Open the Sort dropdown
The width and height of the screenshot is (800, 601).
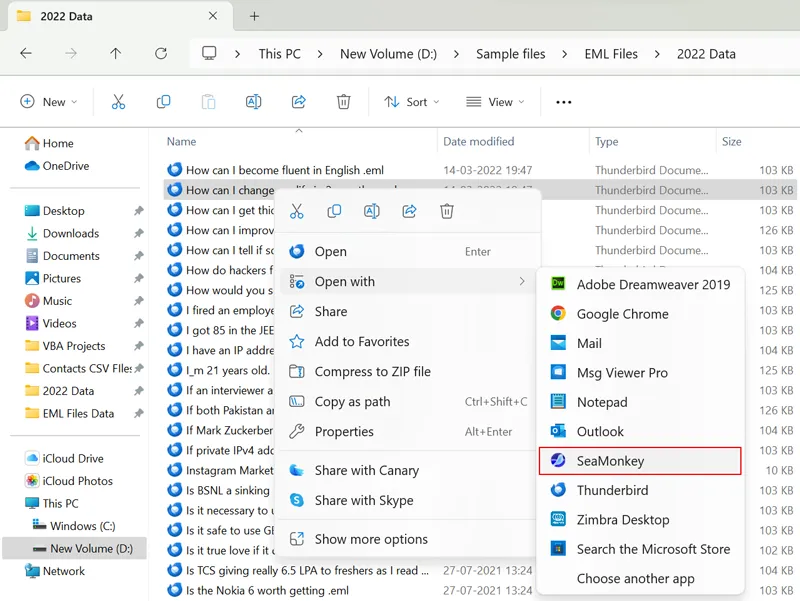[x=411, y=102]
